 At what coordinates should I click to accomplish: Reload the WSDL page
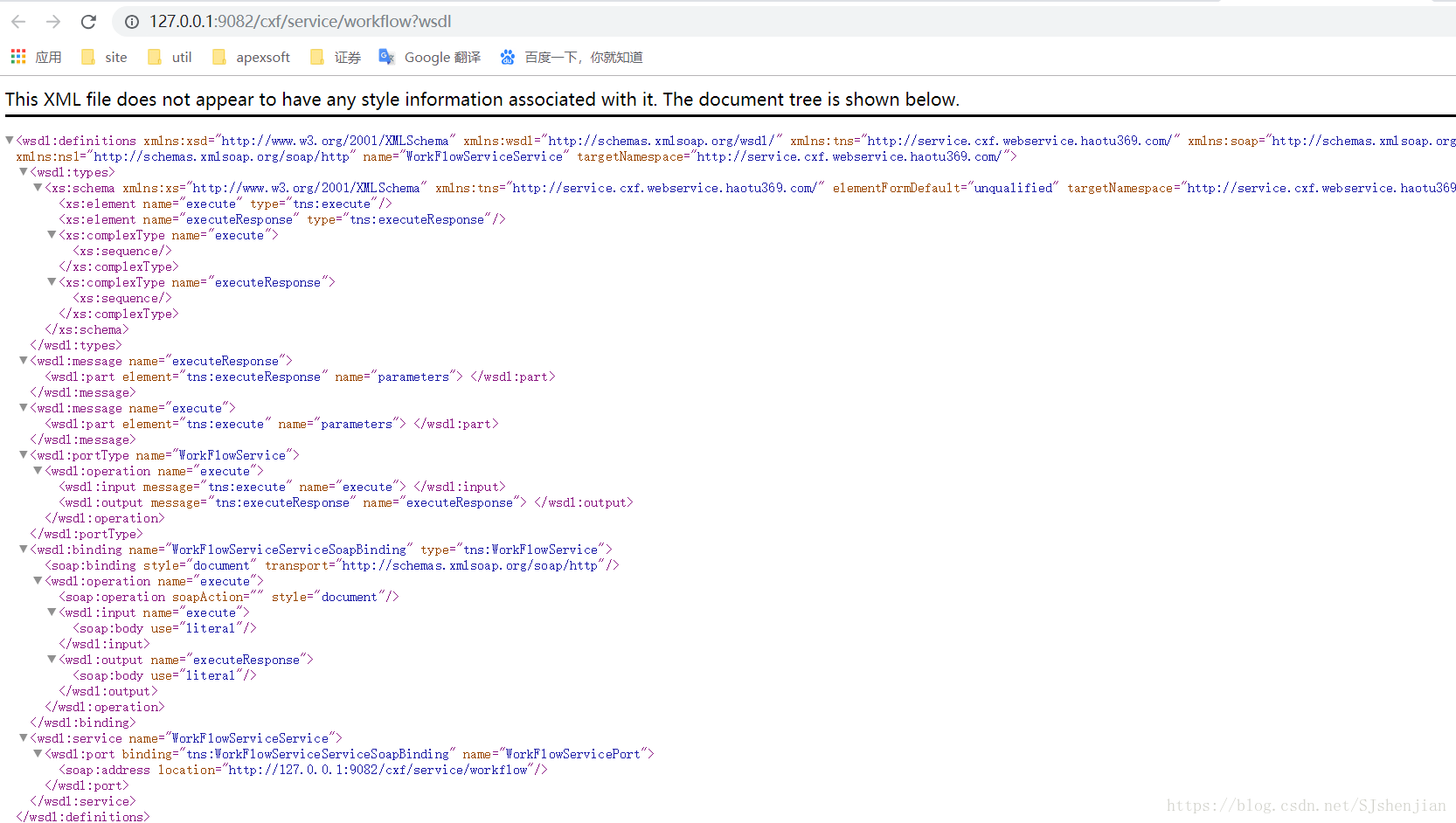tap(88, 22)
